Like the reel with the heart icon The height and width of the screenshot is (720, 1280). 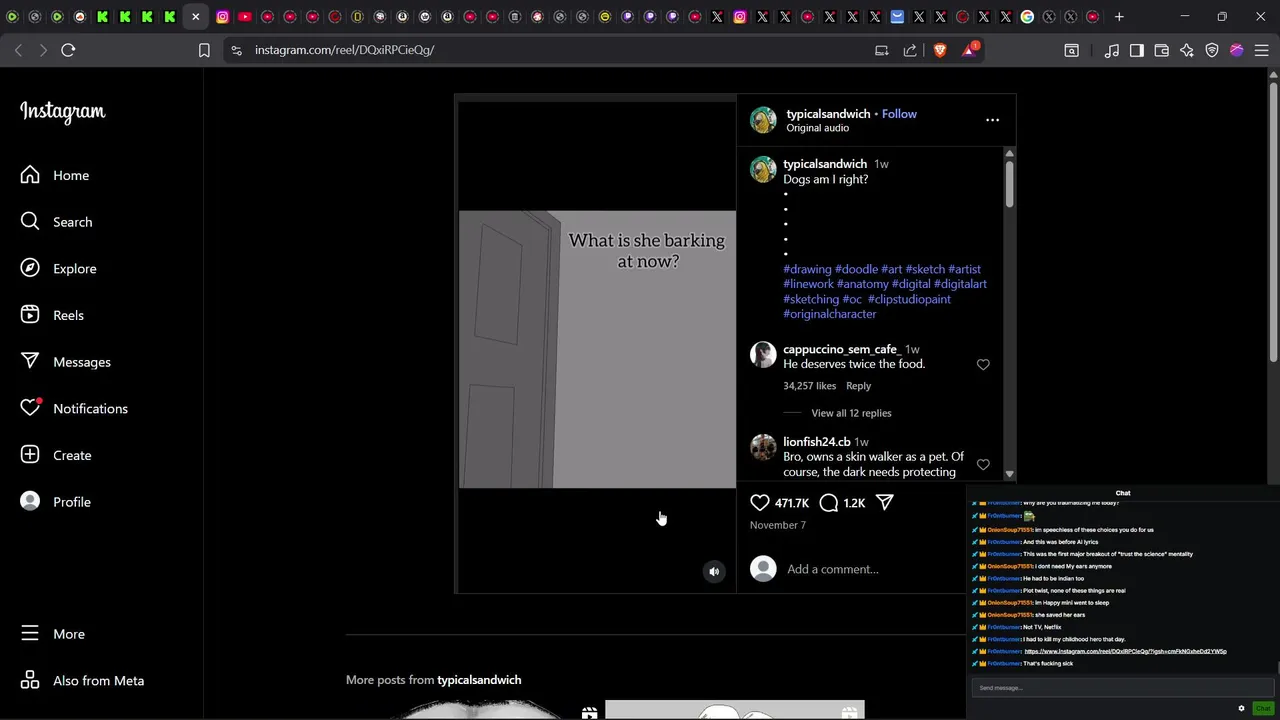pos(760,503)
